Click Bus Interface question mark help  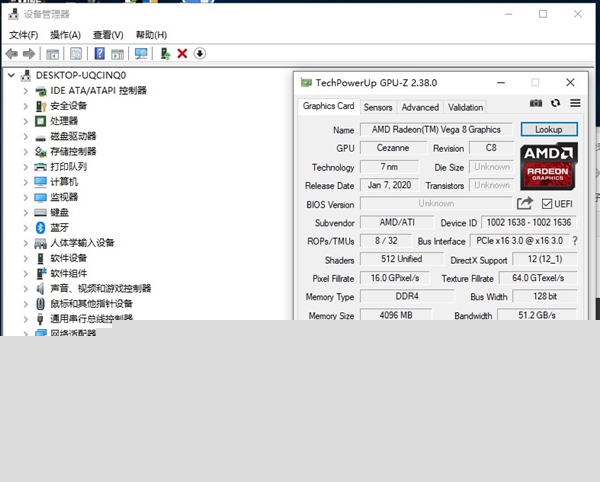(575, 241)
